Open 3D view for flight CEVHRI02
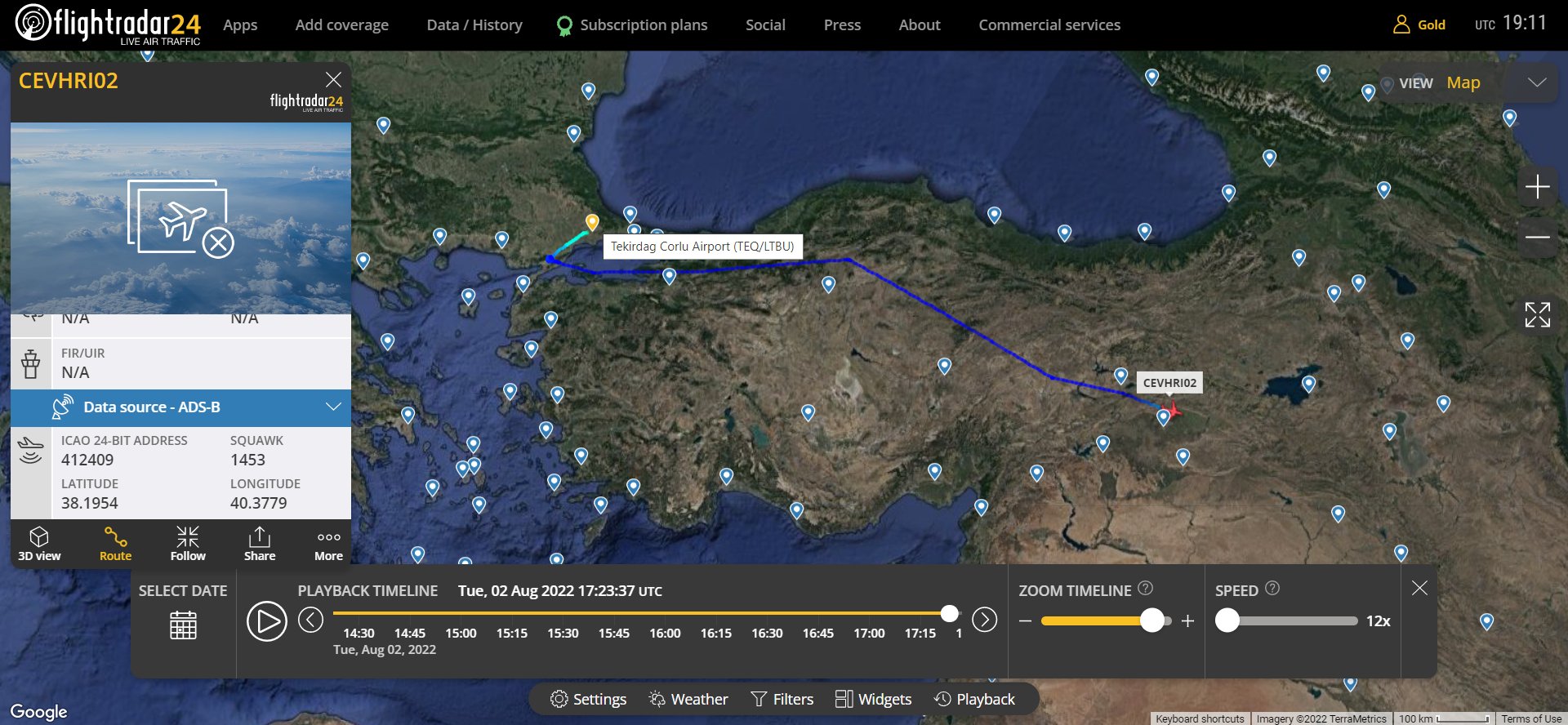1568x725 pixels. (x=39, y=544)
